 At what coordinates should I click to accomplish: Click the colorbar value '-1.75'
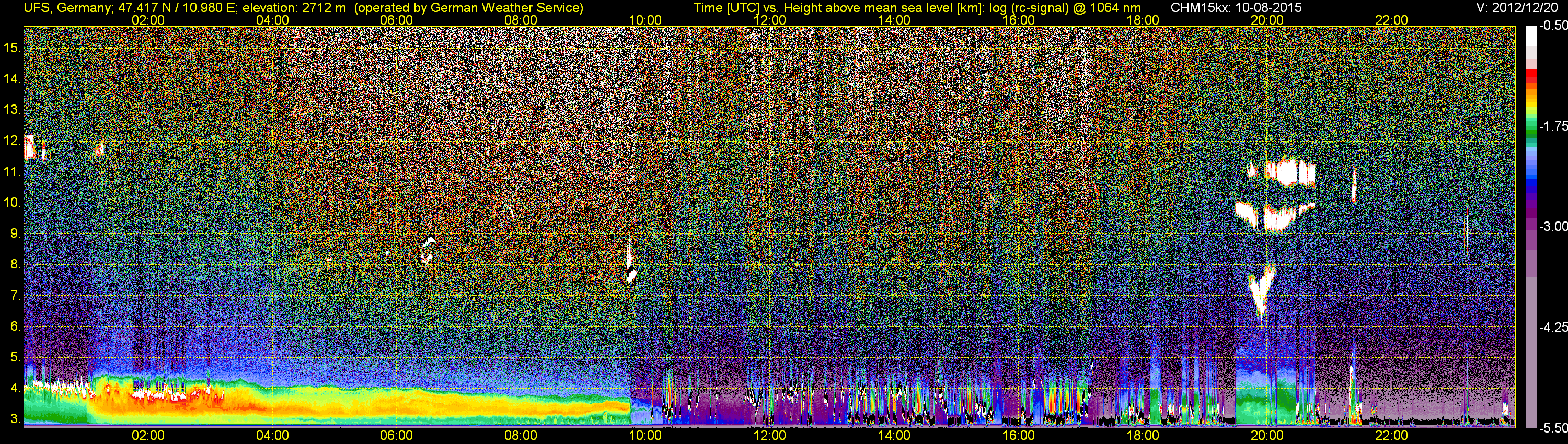[1553, 126]
